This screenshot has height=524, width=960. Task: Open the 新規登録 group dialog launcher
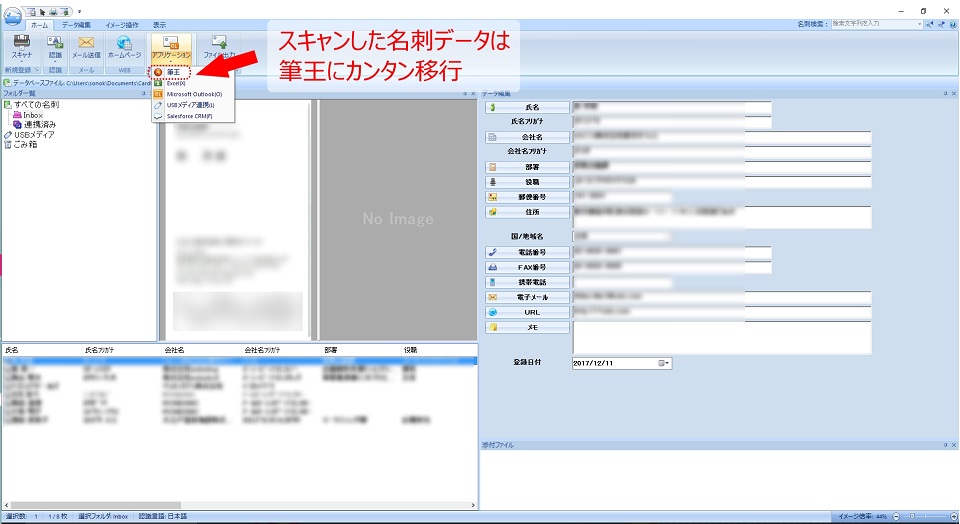click(x=37, y=70)
